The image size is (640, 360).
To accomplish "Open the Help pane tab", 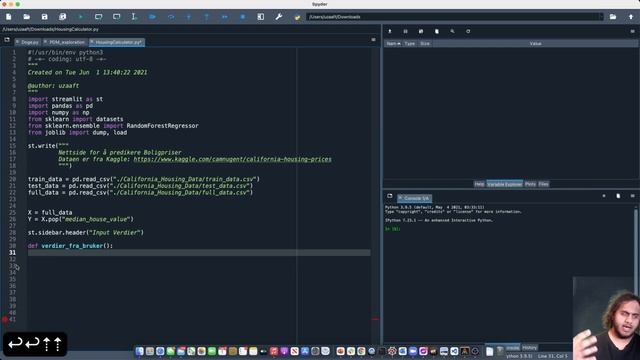I will click(479, 184).
